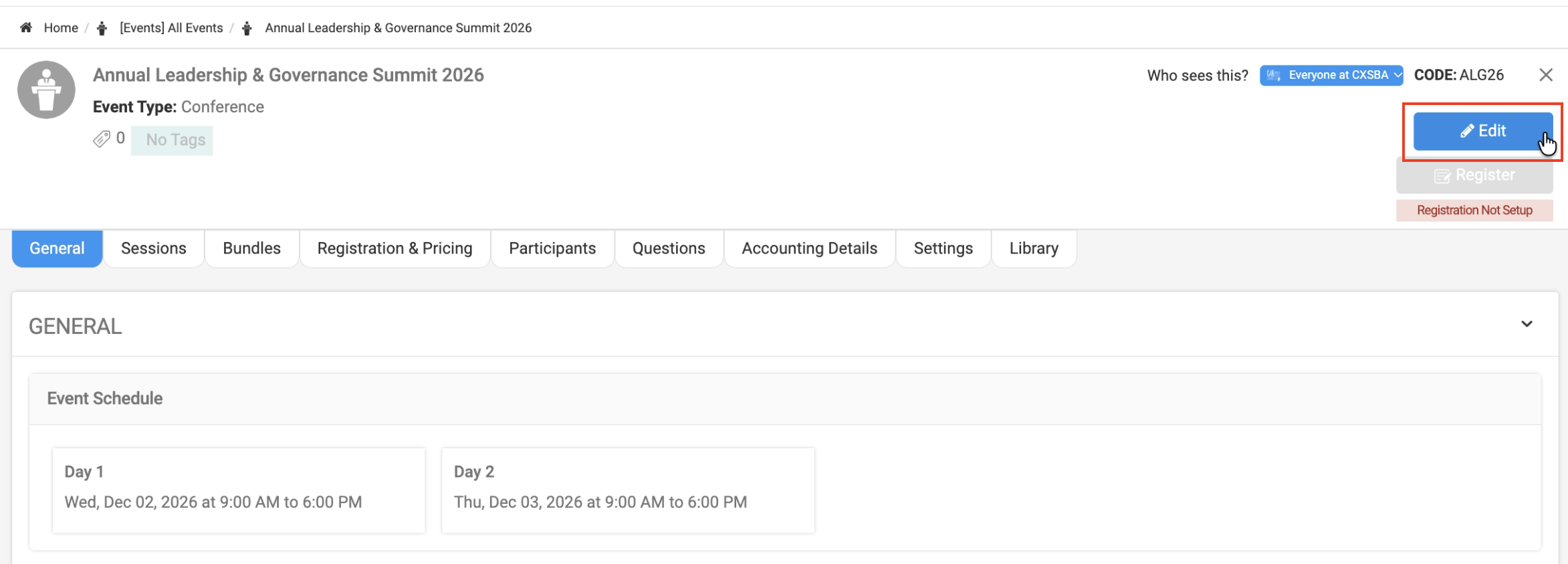
Task: Click the Home icon in breadcrumb
Action: [x=26, y=27]
